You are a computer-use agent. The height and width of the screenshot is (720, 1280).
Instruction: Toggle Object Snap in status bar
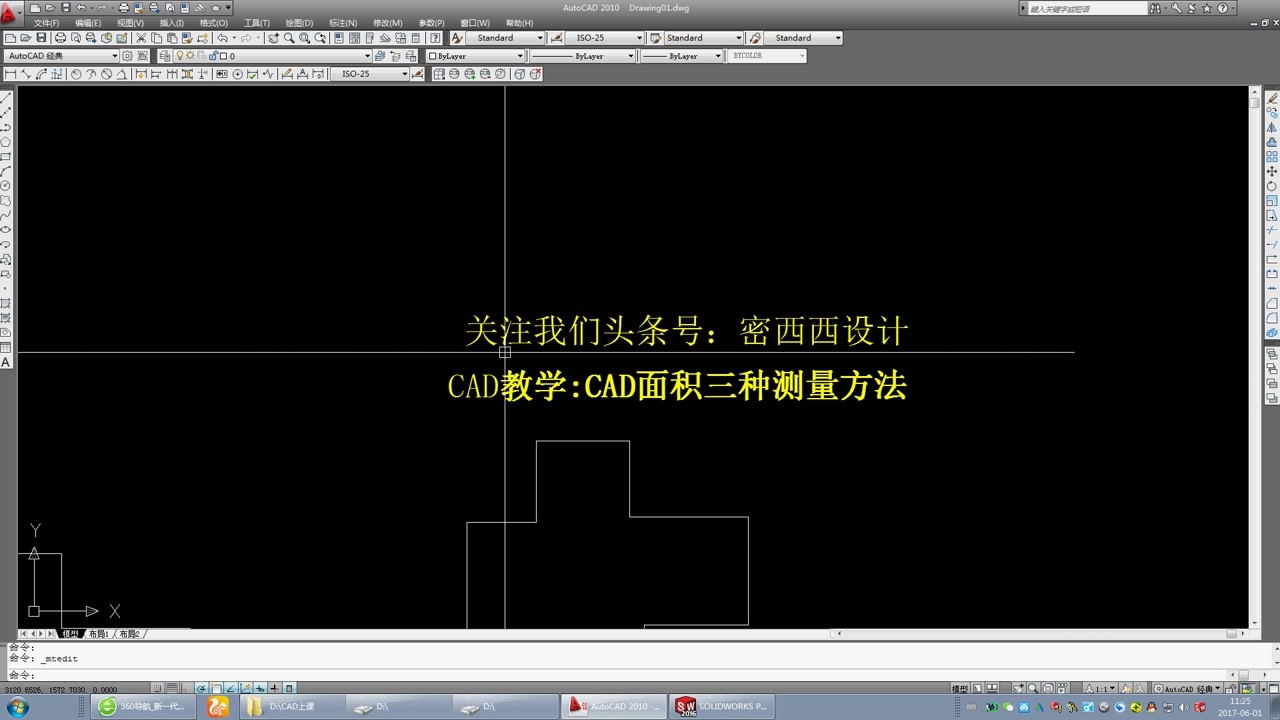216,688
